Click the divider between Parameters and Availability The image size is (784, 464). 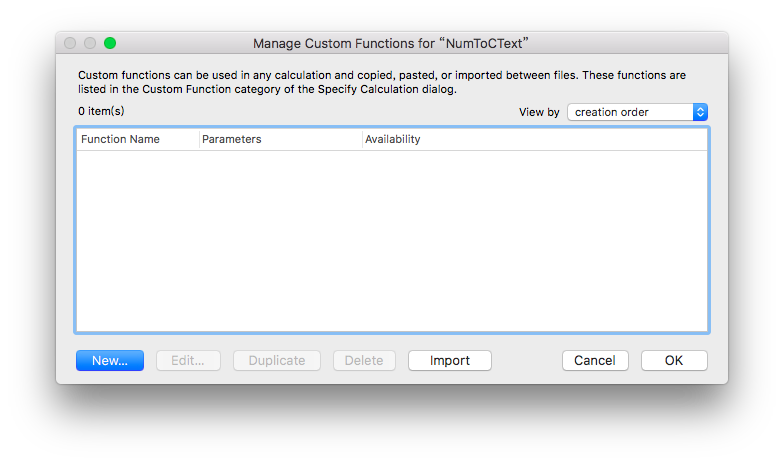pos(362,139)
